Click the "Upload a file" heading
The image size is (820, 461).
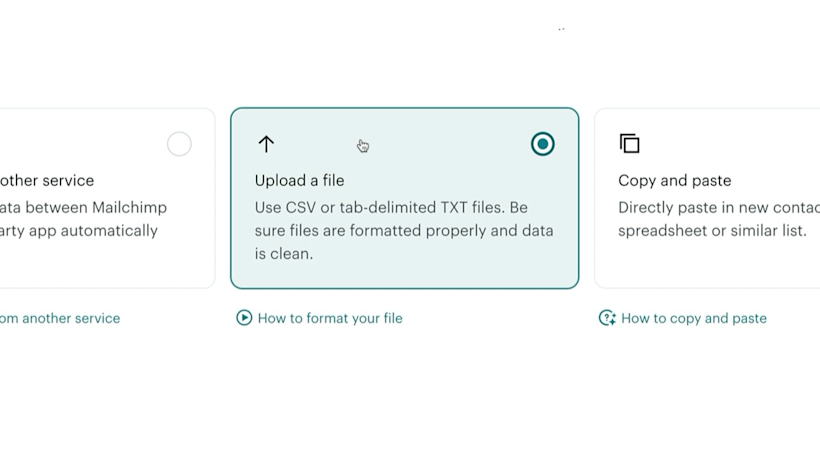point(299,180)
